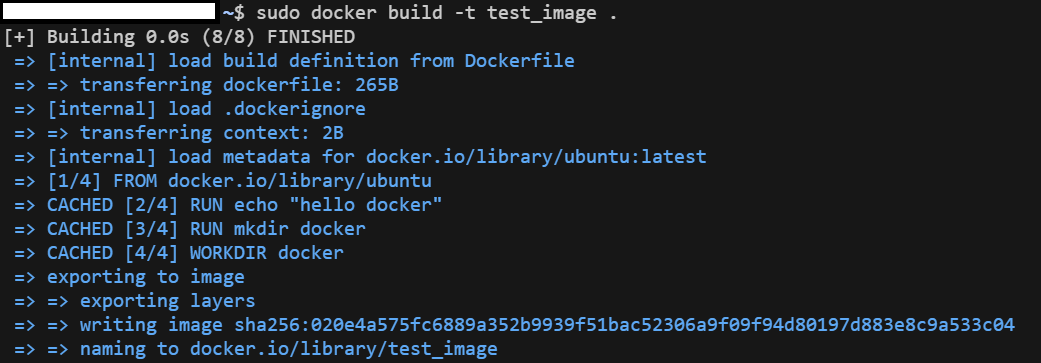The image size is (1041, 363).
Task: Click the load .dockerignore line
Action: pyautogui.click(x=190, y=109)
